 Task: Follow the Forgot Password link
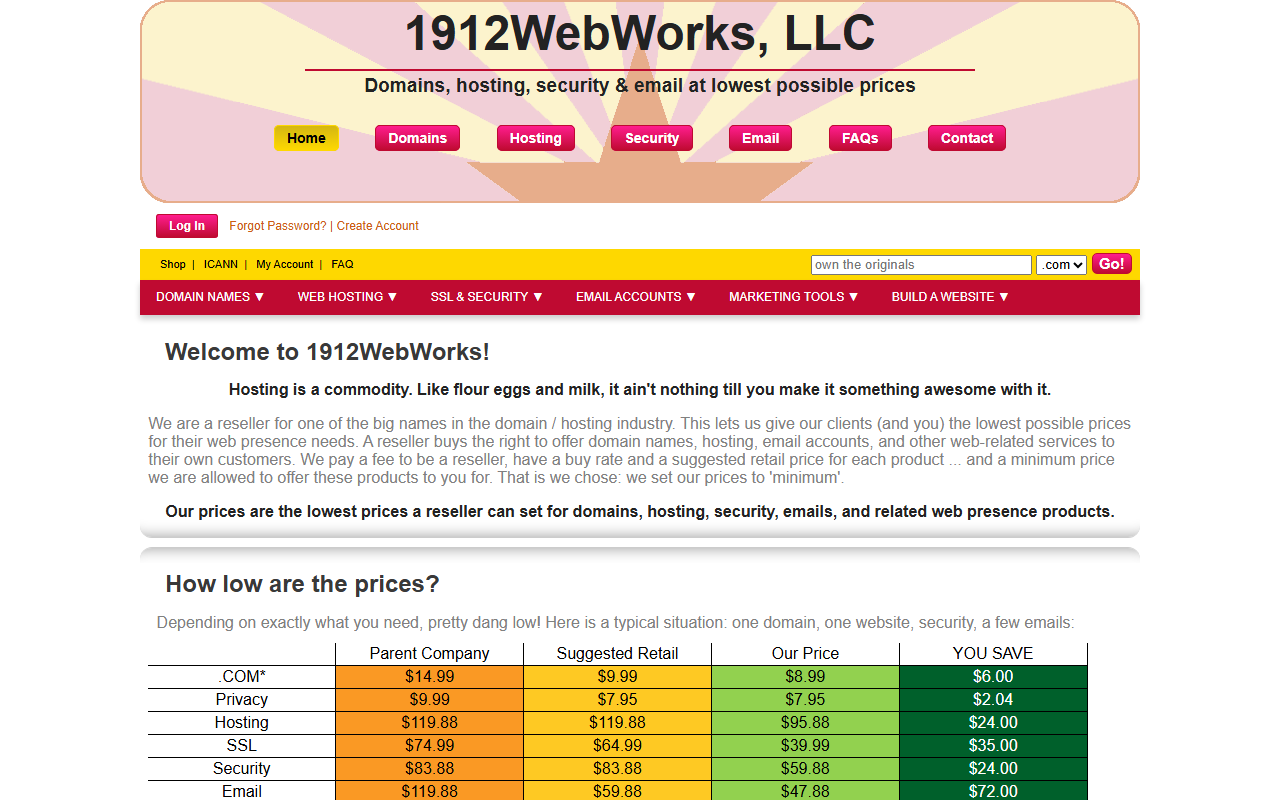click(x=278, y=226)
